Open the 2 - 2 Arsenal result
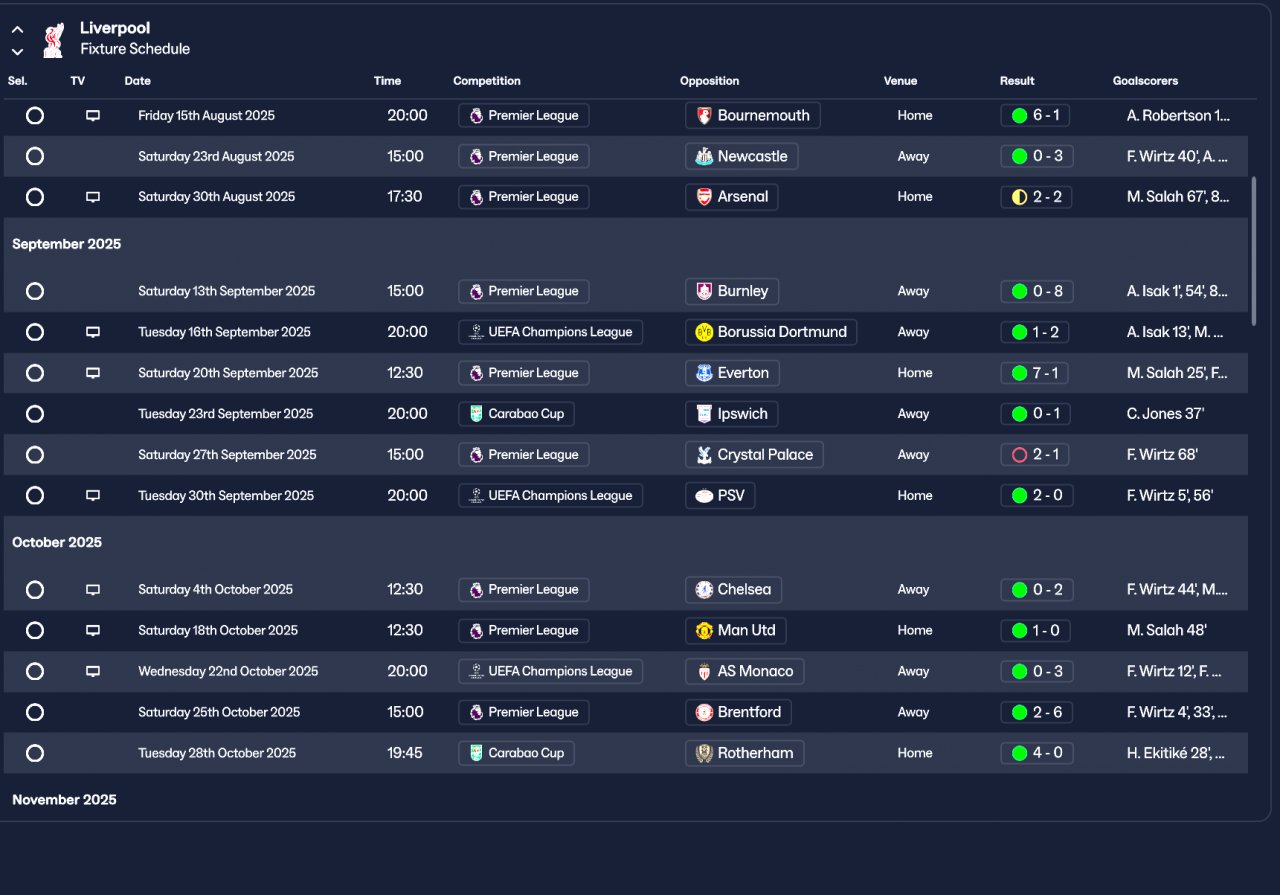 (1035, 197)
